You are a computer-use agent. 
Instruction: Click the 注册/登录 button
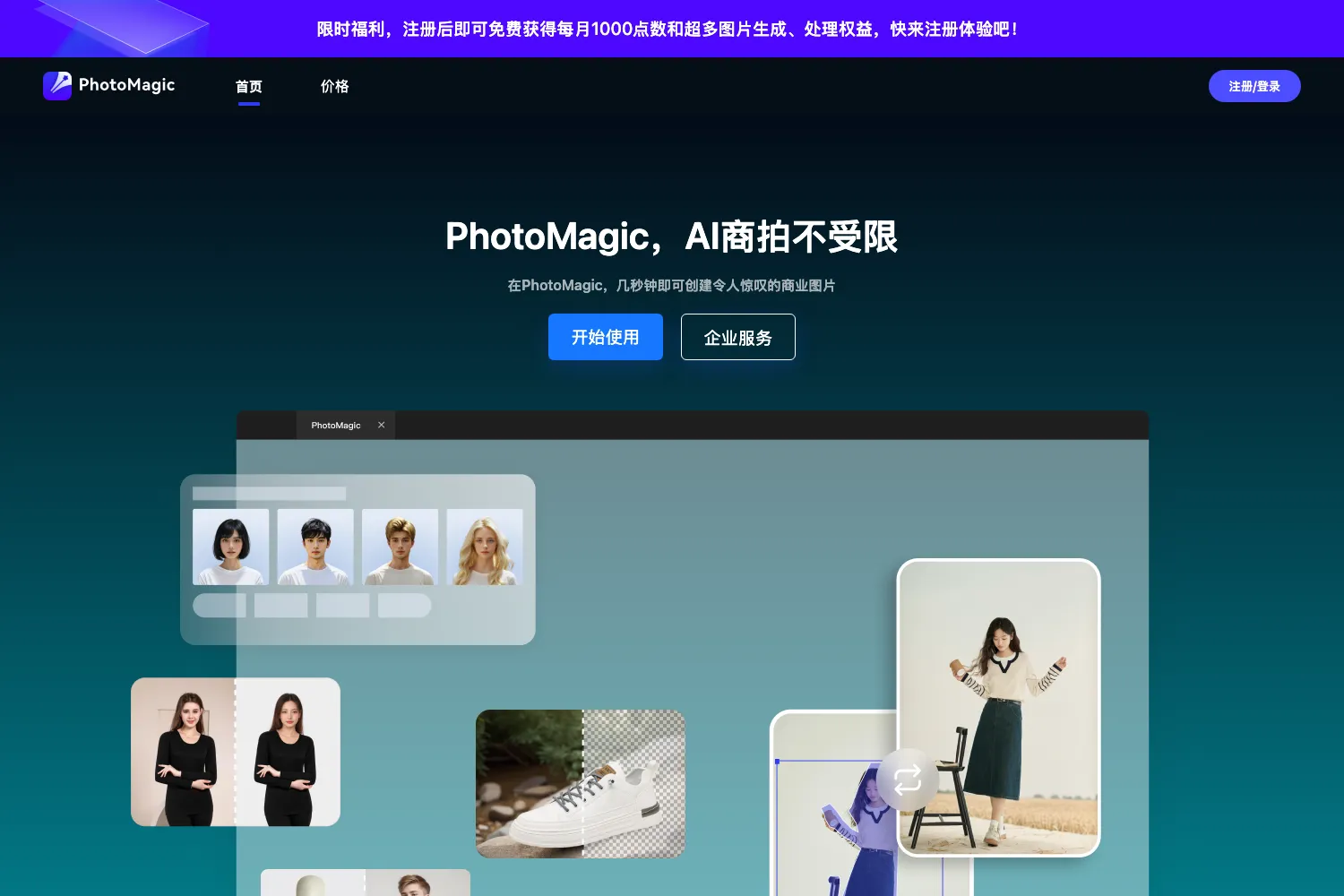click(1254, 86)
